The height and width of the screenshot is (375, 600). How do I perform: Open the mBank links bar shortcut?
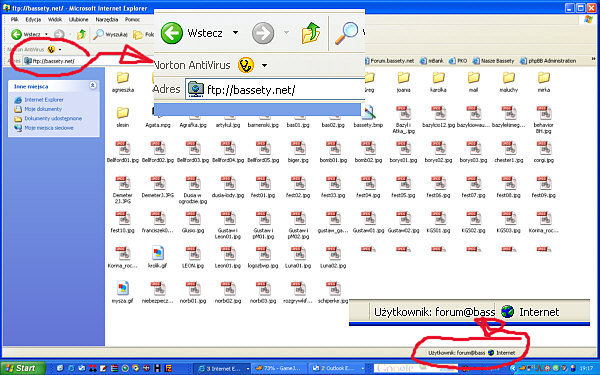coord(432,60)
